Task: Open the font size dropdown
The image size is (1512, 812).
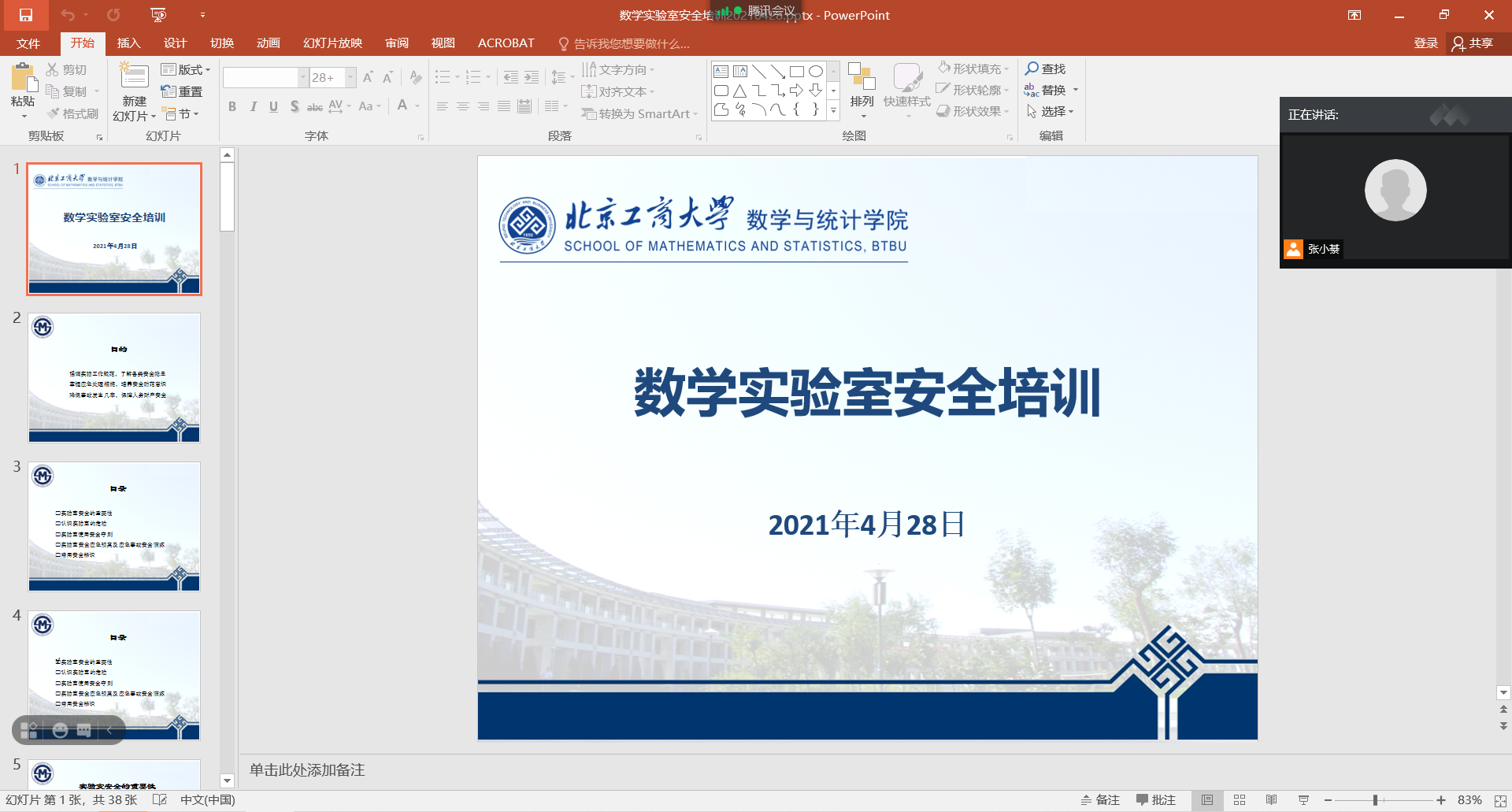Action: [350, 77]
